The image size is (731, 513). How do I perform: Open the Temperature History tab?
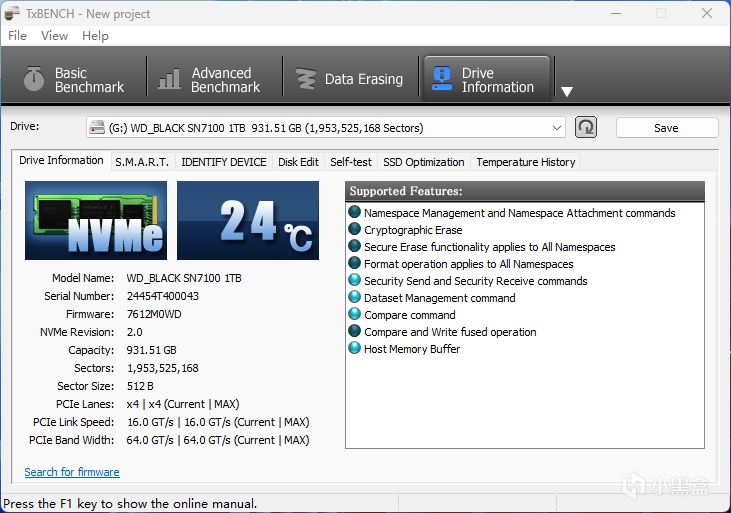(x=525, y=162)
